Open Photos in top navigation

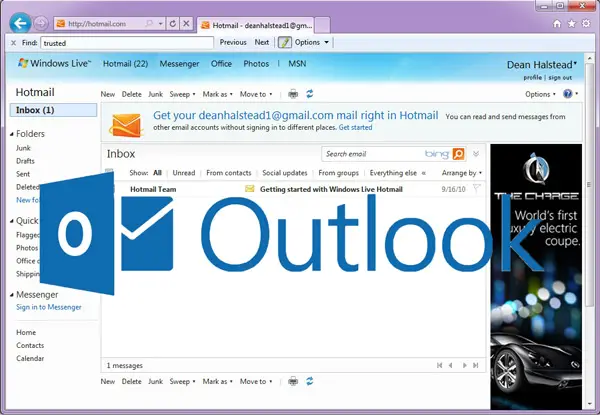(256, 64)
